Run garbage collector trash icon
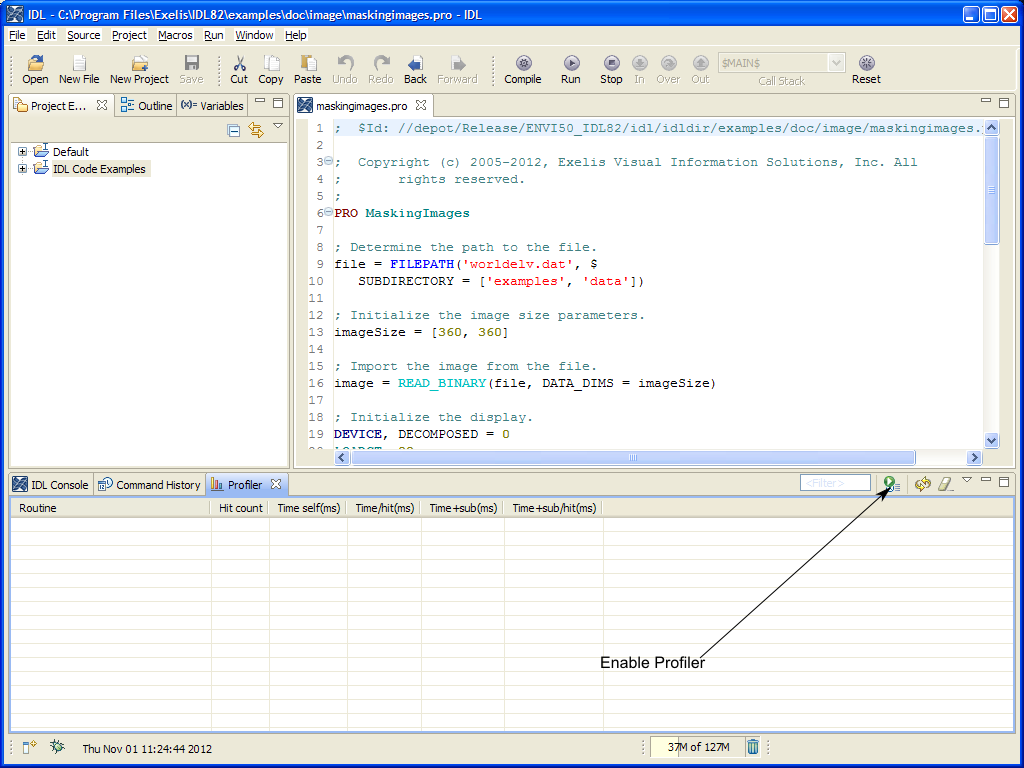 (x=753, y=746)
